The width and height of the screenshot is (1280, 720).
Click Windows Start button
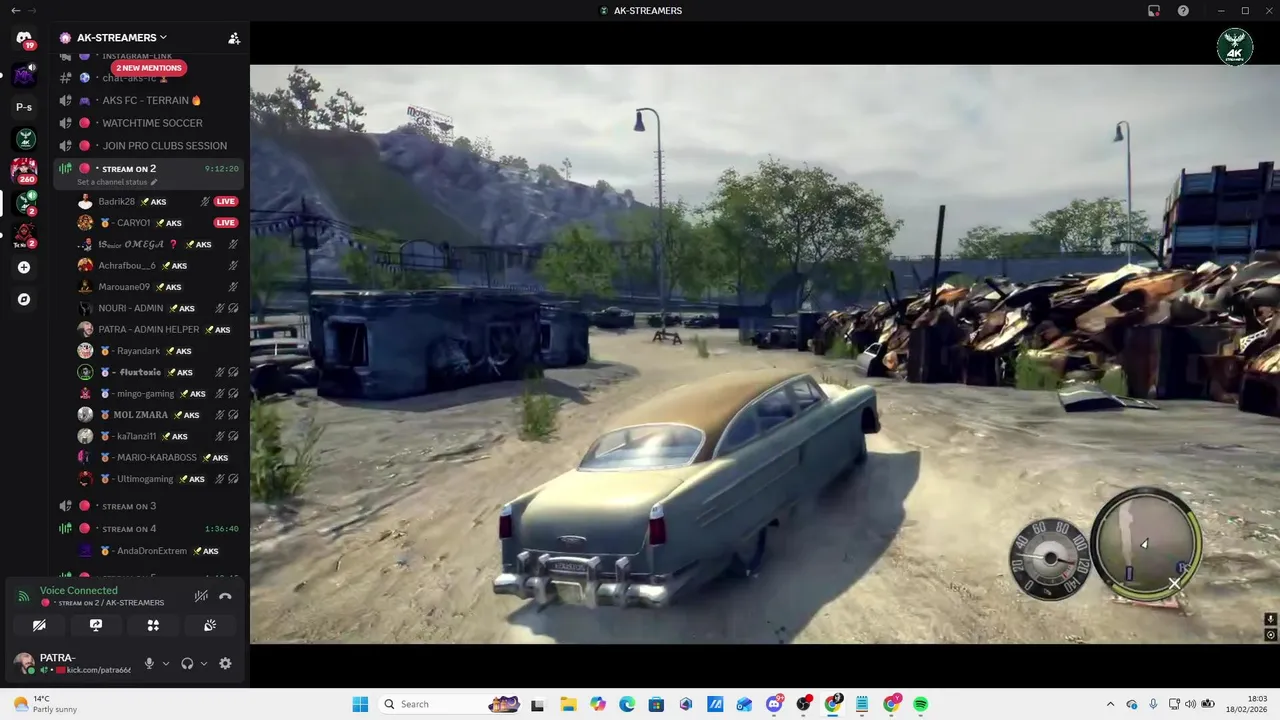(360, 704)
